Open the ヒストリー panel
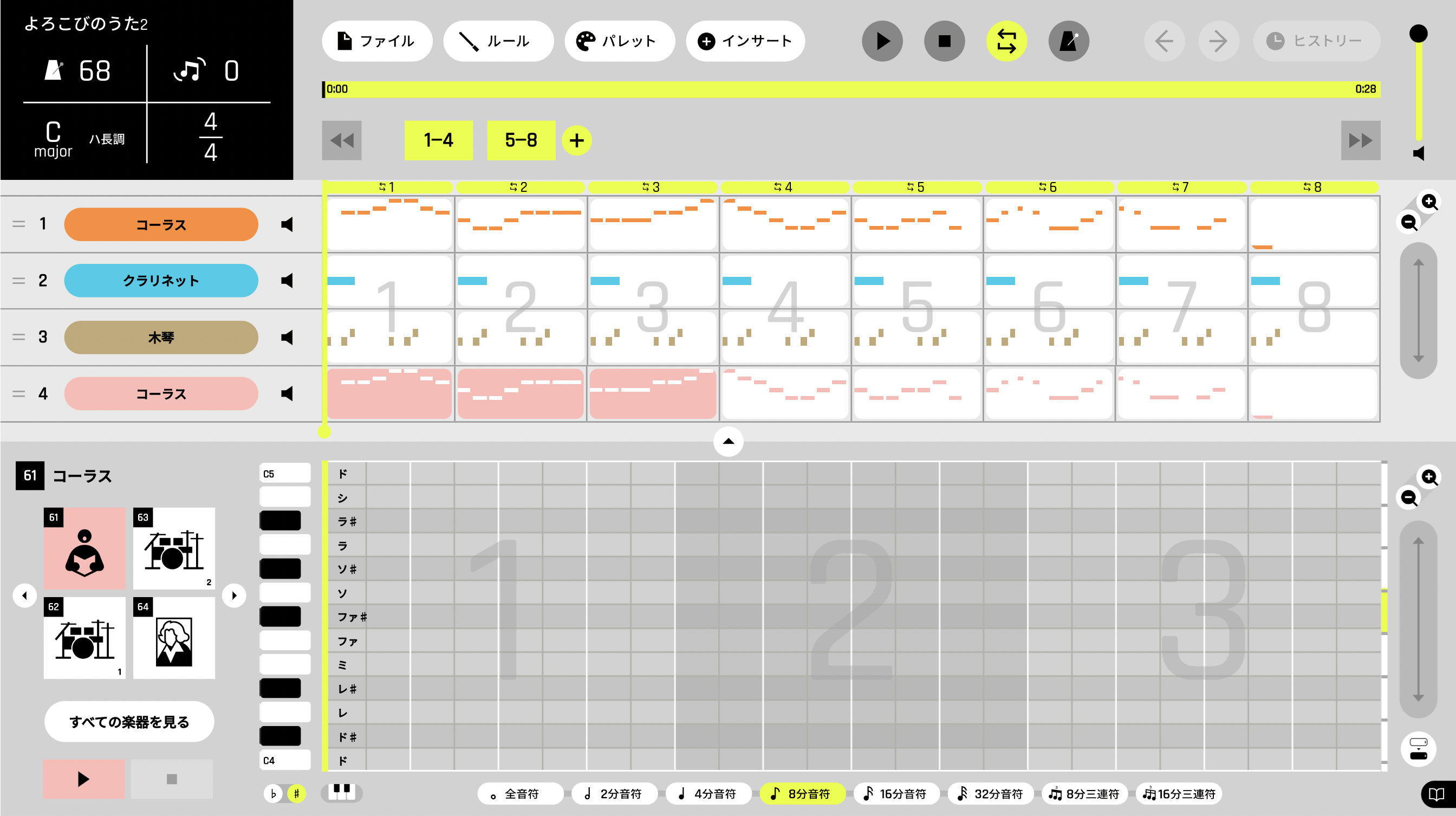 point(1316,41)
